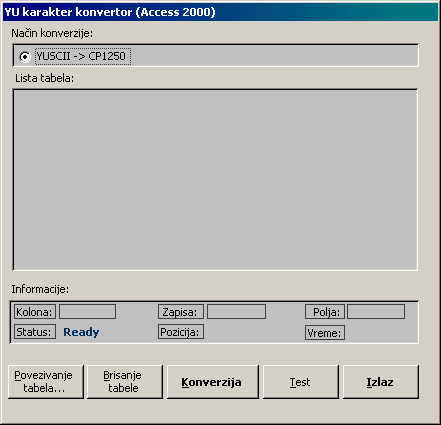The image size is (441, 425).
Task: Click the Polja value field
Action: pyautogui.click(x=376, y=312)
